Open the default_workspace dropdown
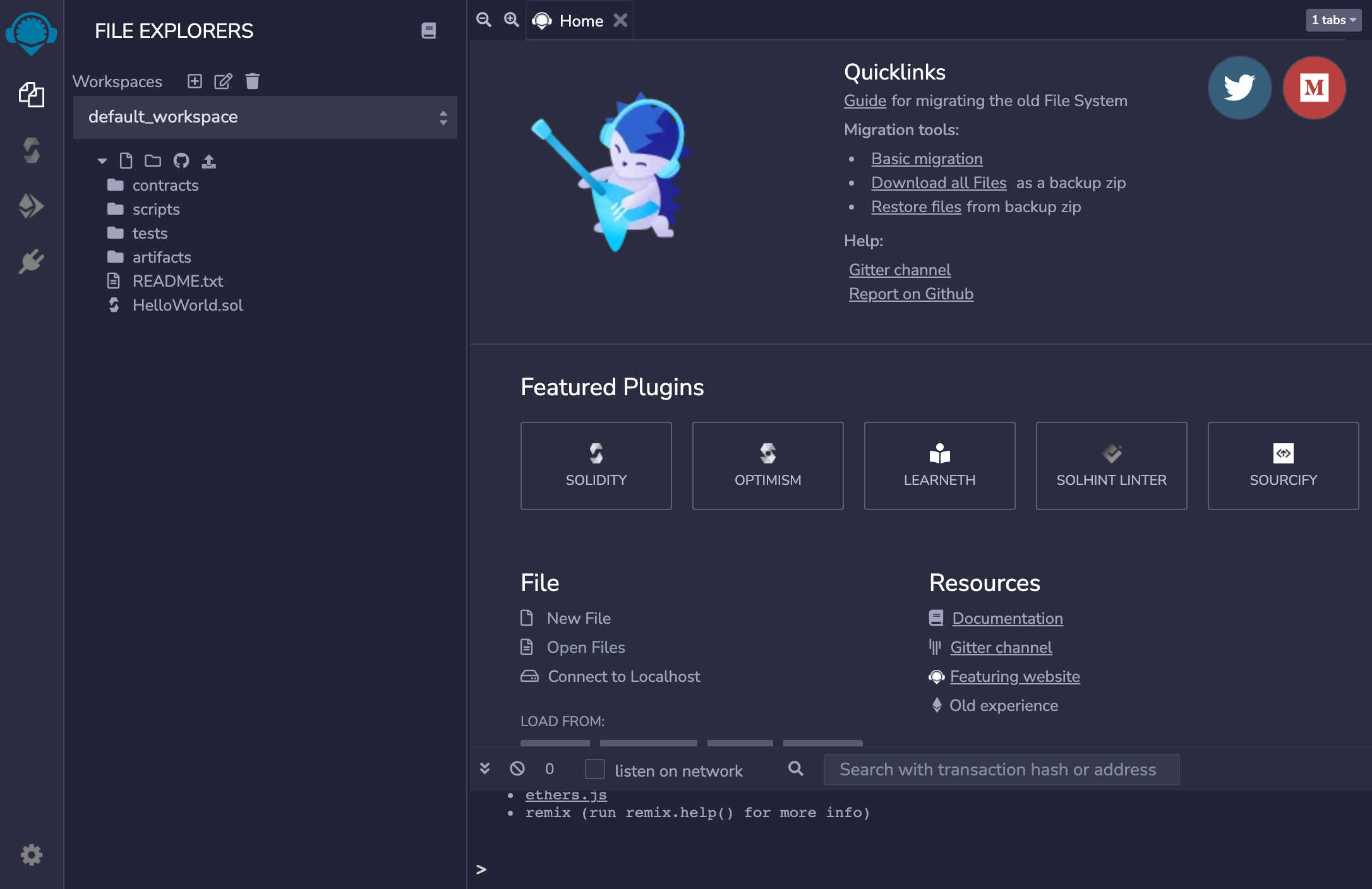Viewport: 1372px width, 889px height. point(265,117)
